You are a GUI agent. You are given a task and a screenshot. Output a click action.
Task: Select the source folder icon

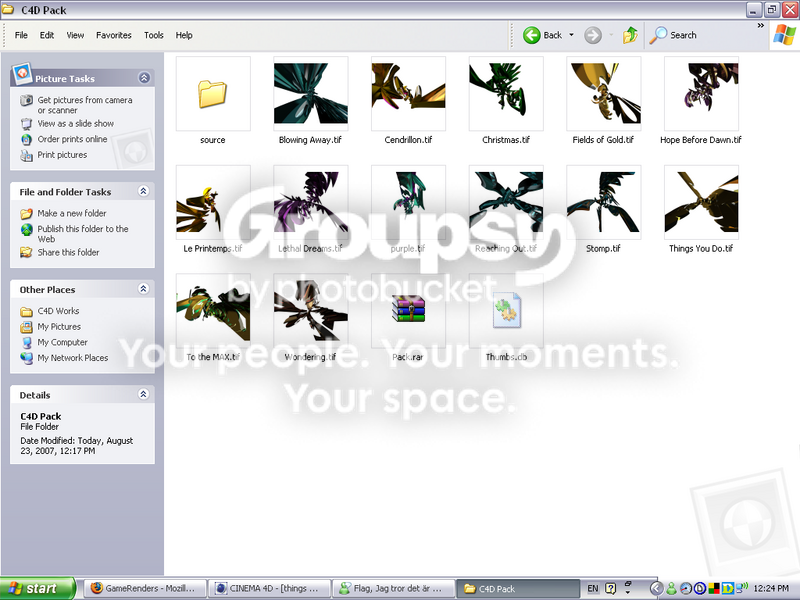(x=213, y=94)
